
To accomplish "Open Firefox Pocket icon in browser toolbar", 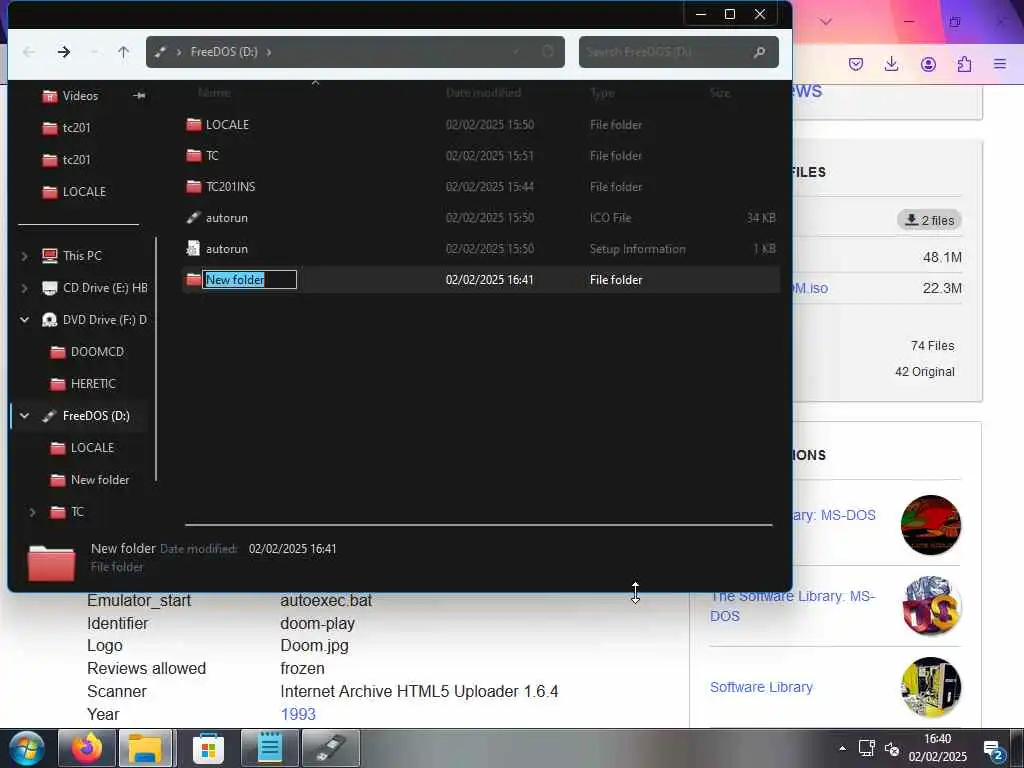I will (x=856, y=63).
